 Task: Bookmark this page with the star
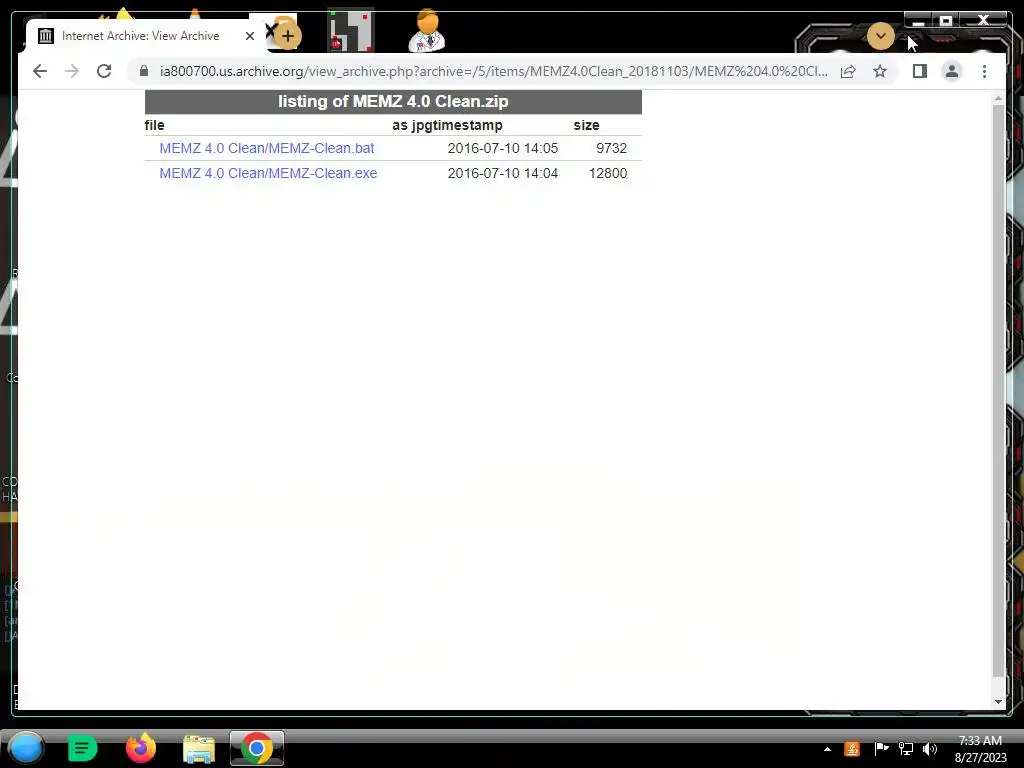pos(880,71)
